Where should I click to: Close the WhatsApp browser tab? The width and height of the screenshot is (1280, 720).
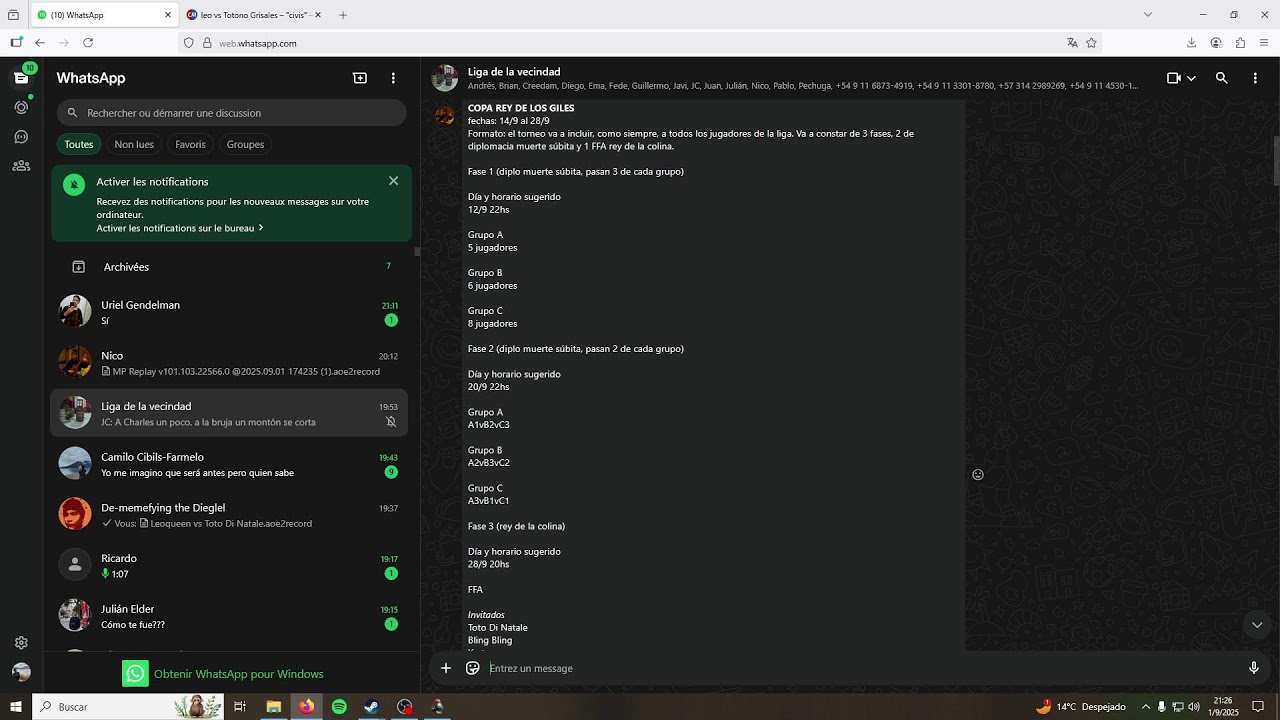coord(167,15)
